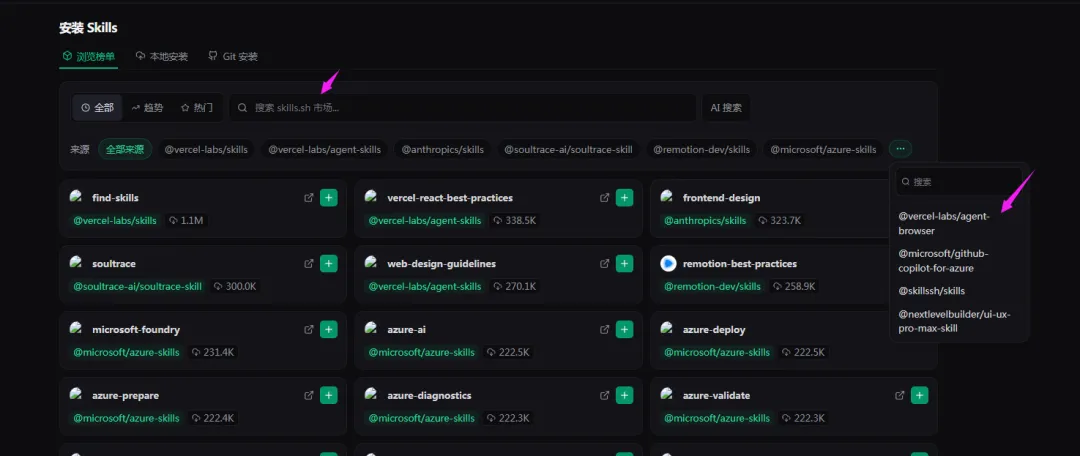This screenshot has height=456, width=1080.
Task: Install azure-prepare with plus button
Action: 329,395
